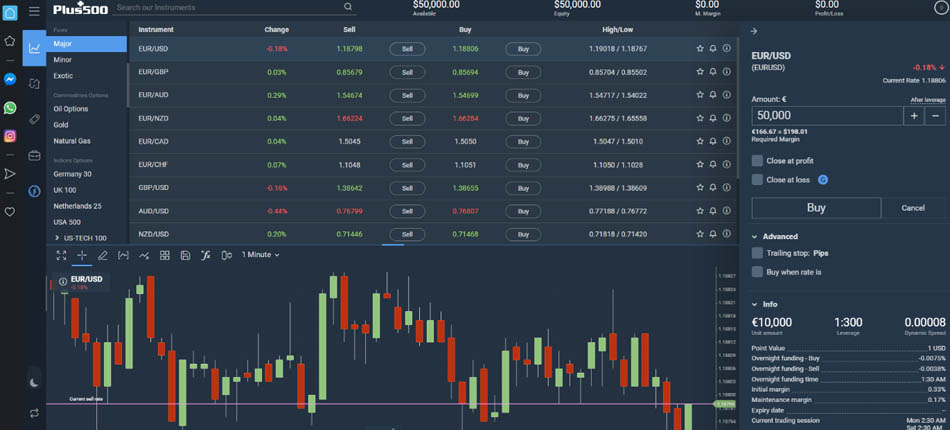
Task: Select the Minor forex category
Action: coord(62,60)
